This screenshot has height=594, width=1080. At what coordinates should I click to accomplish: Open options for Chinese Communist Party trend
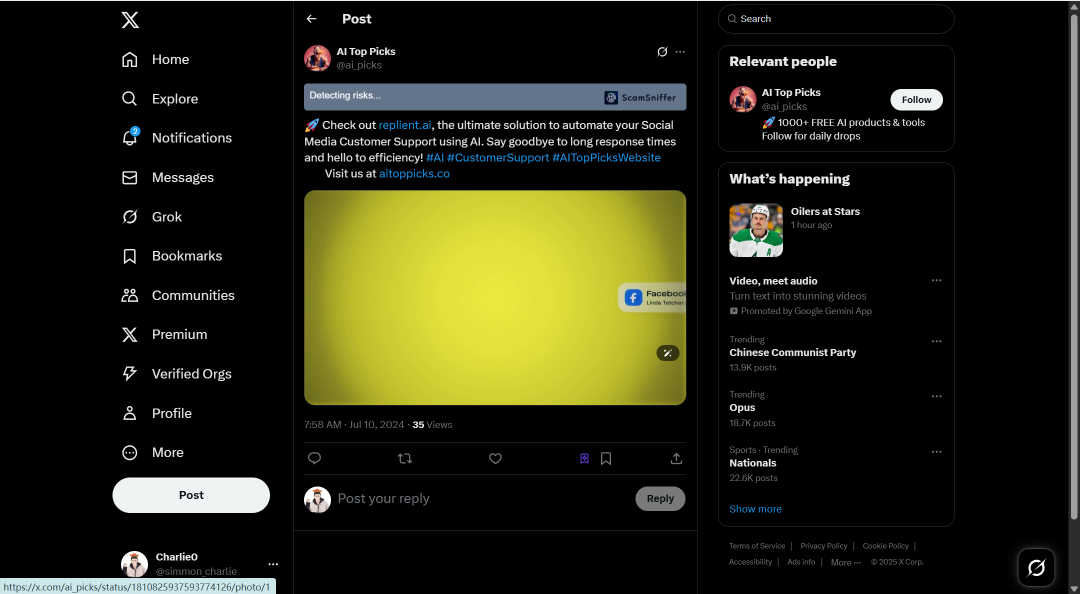[x=936, y=341]
